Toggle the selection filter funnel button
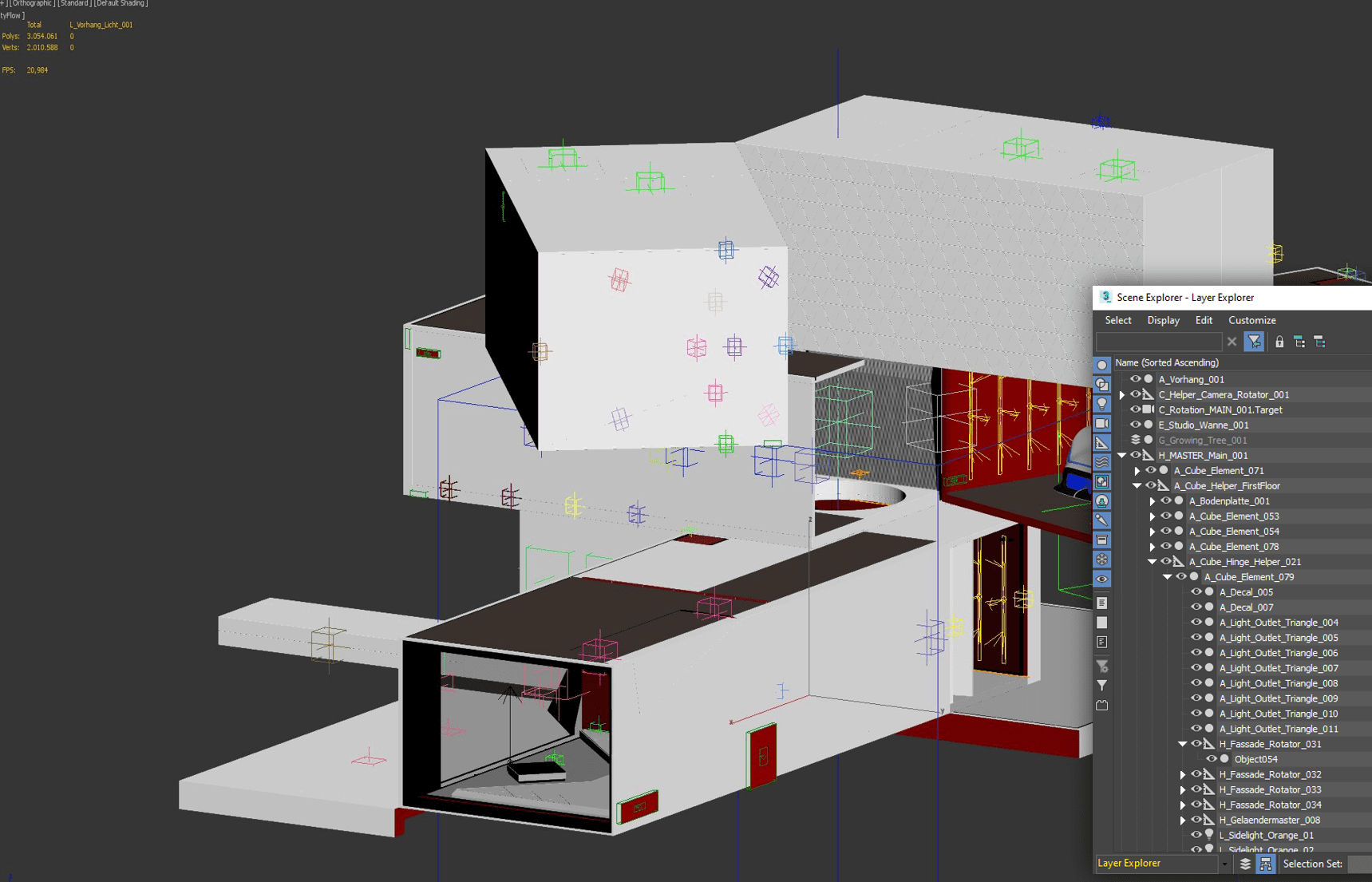The image size is (1372, 882). (x=1255, y=342)
